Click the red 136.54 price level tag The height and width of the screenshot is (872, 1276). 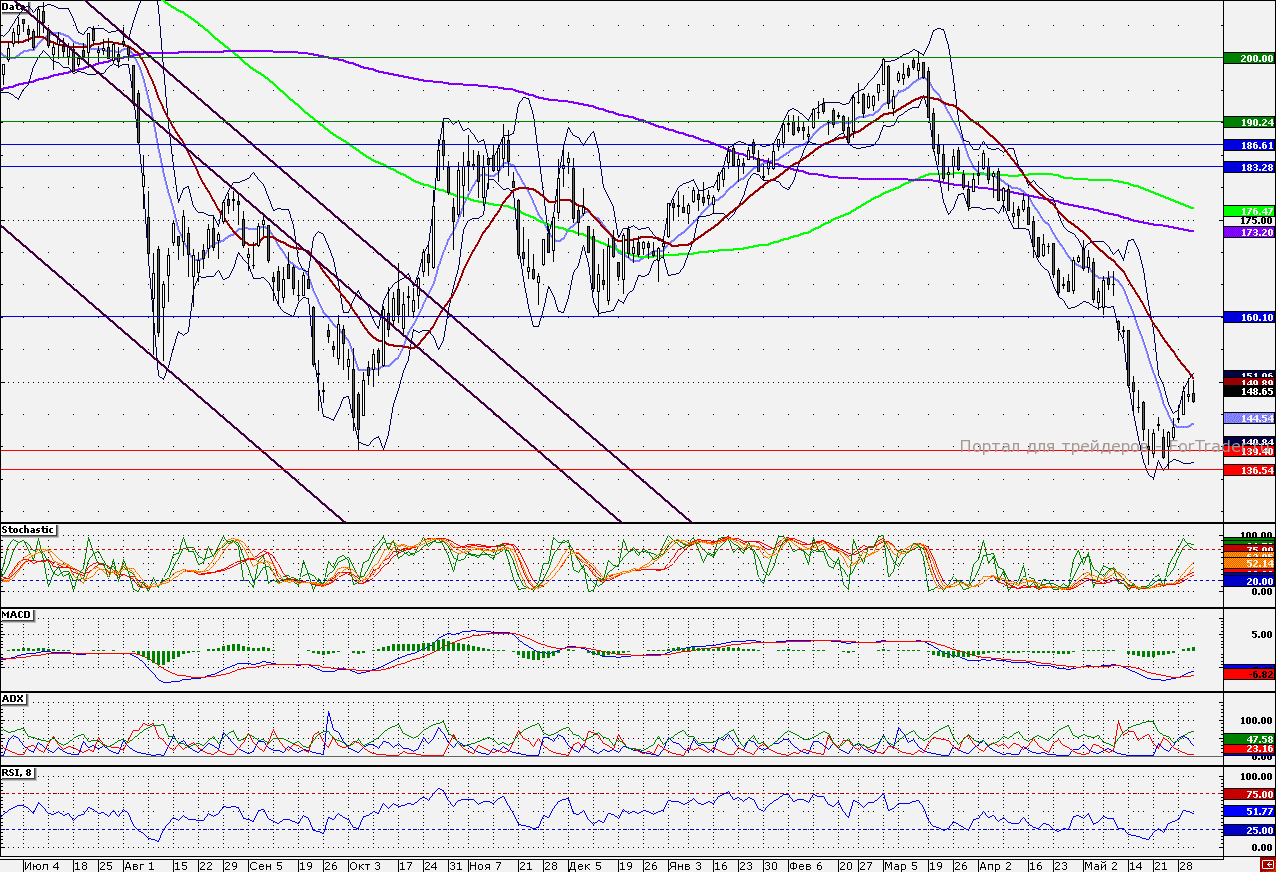point(1249,470)
